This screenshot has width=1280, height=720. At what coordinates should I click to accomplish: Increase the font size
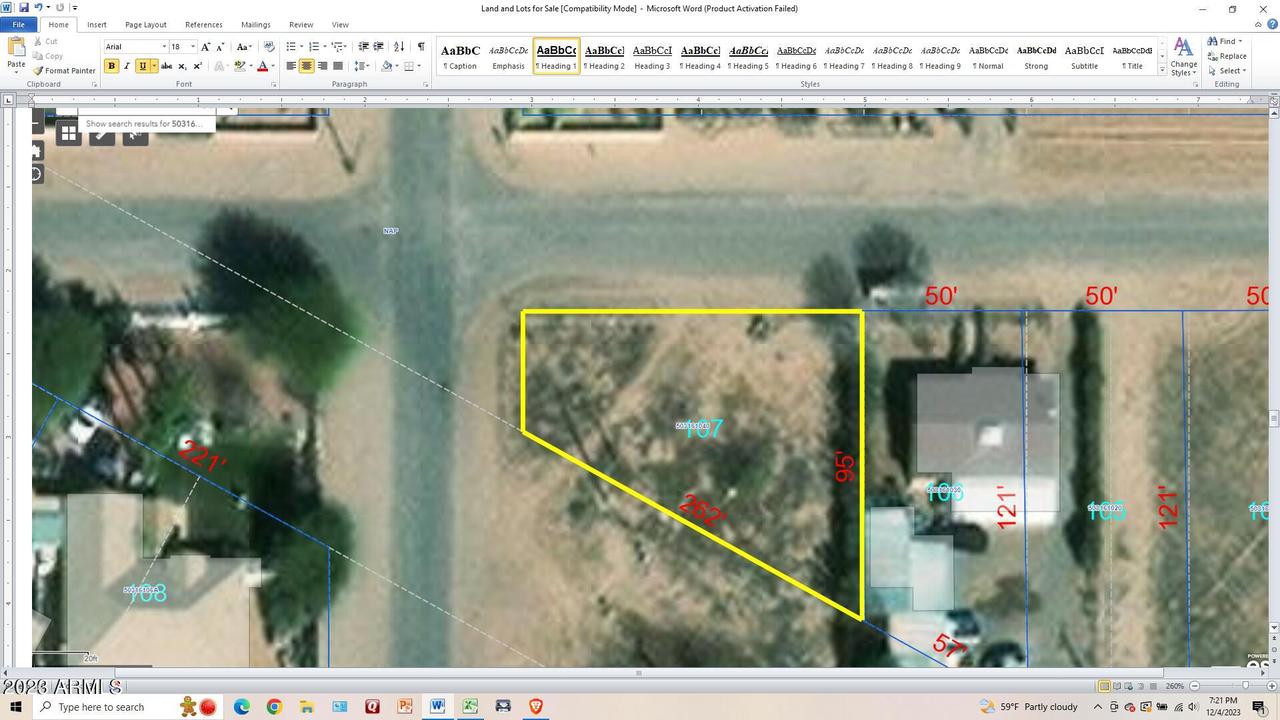205,46
